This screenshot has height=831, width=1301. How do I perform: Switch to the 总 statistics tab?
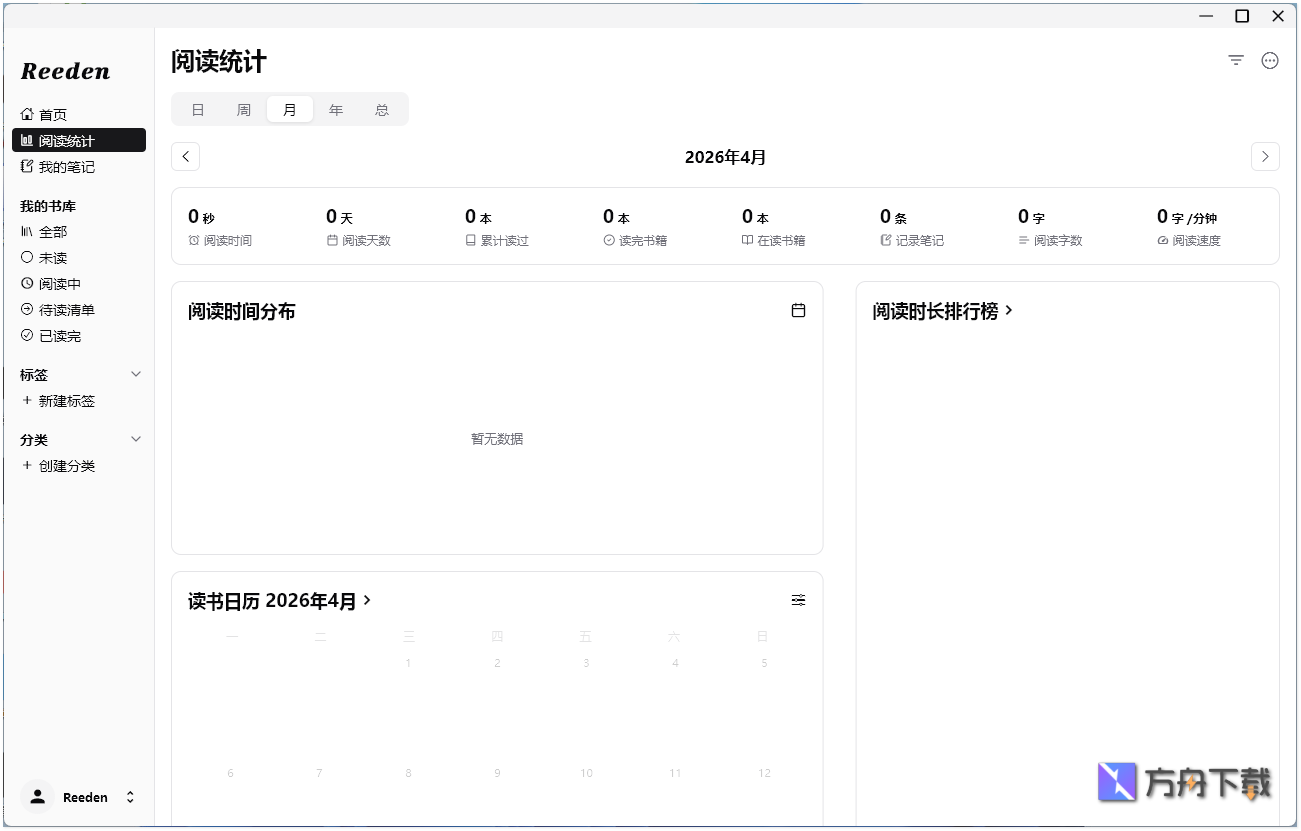pyautogui.click(x=382, y=109)
